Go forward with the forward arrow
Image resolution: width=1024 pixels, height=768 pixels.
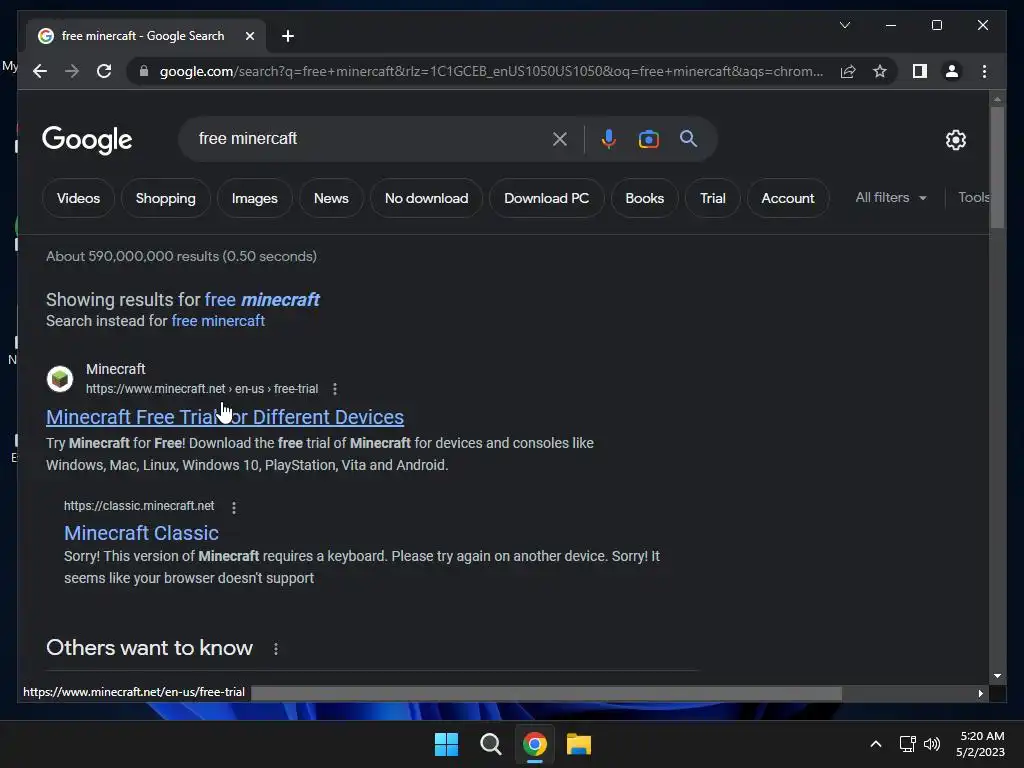[72, 71]
